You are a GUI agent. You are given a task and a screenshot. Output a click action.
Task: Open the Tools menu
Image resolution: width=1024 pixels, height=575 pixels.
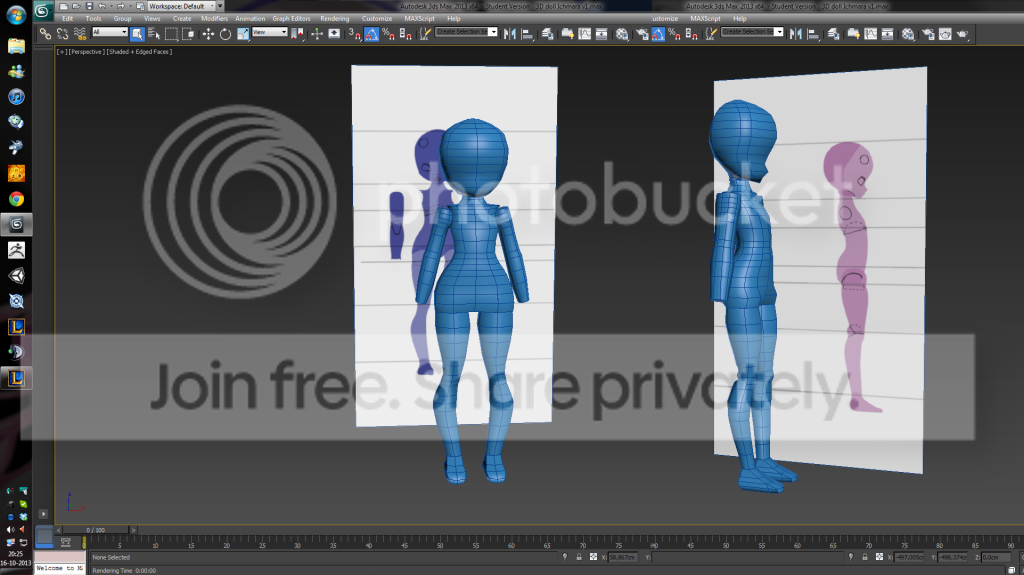point(93,18)
